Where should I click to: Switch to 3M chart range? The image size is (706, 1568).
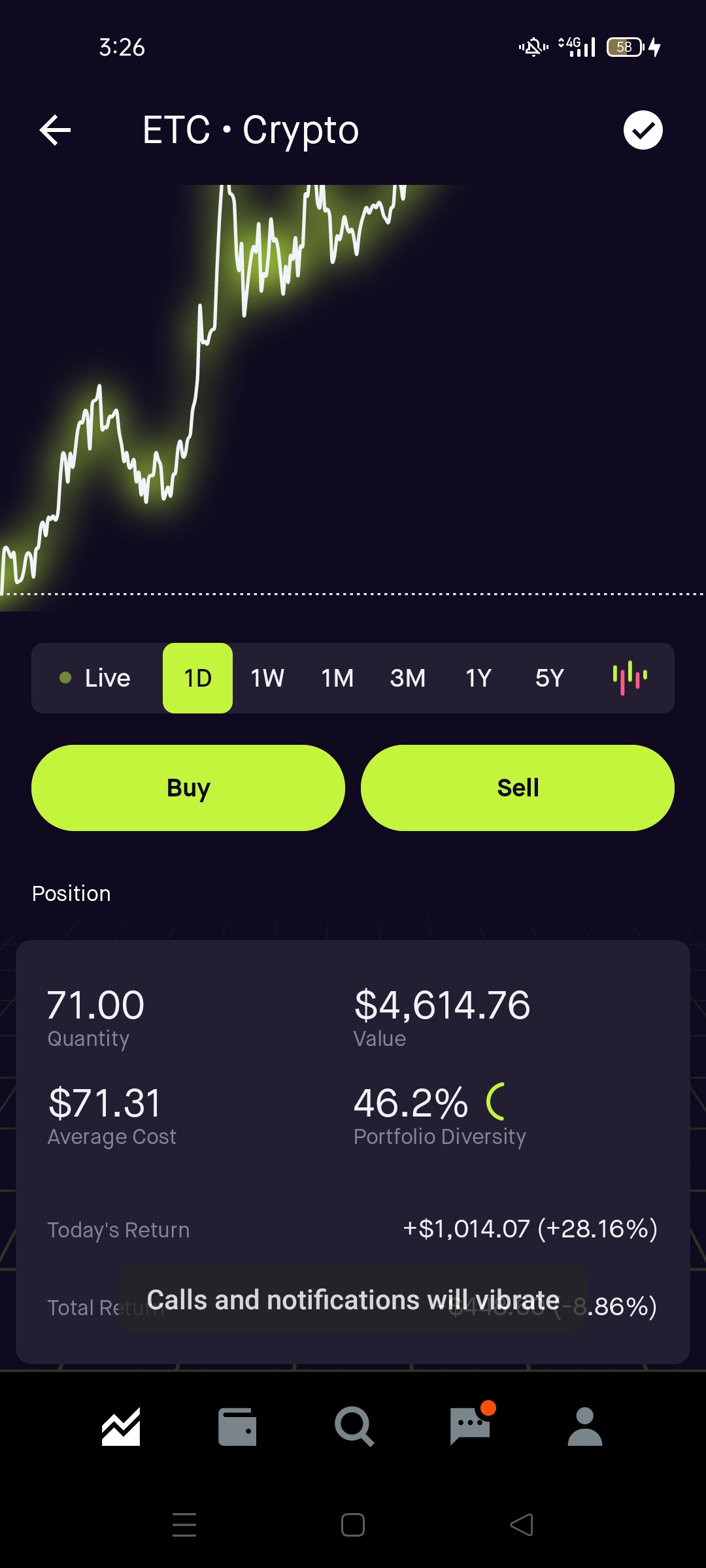tap(408, 678)
